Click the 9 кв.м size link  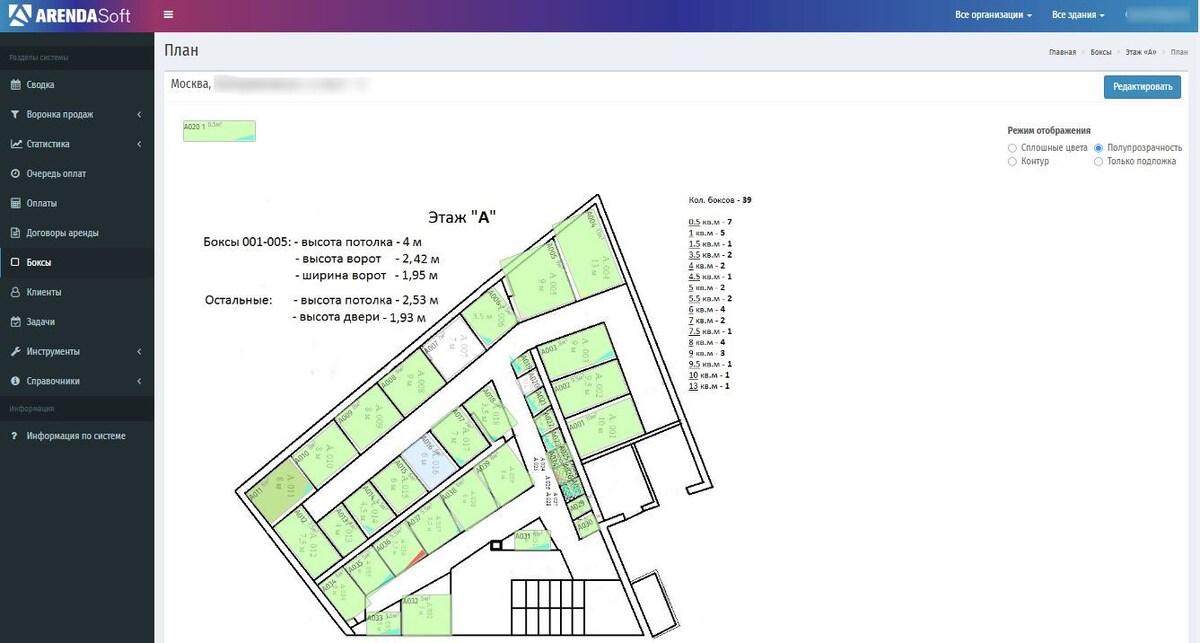703,353
